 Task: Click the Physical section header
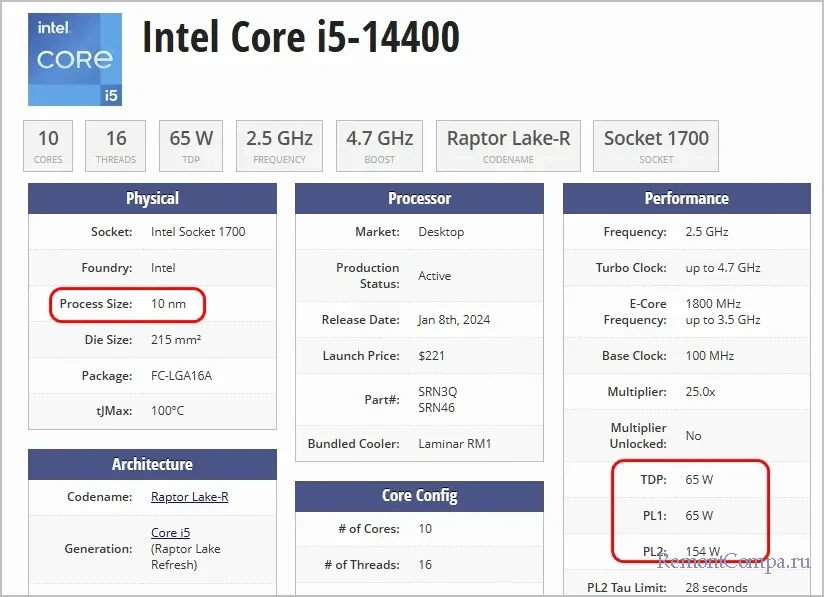click(x=152, y=199)
